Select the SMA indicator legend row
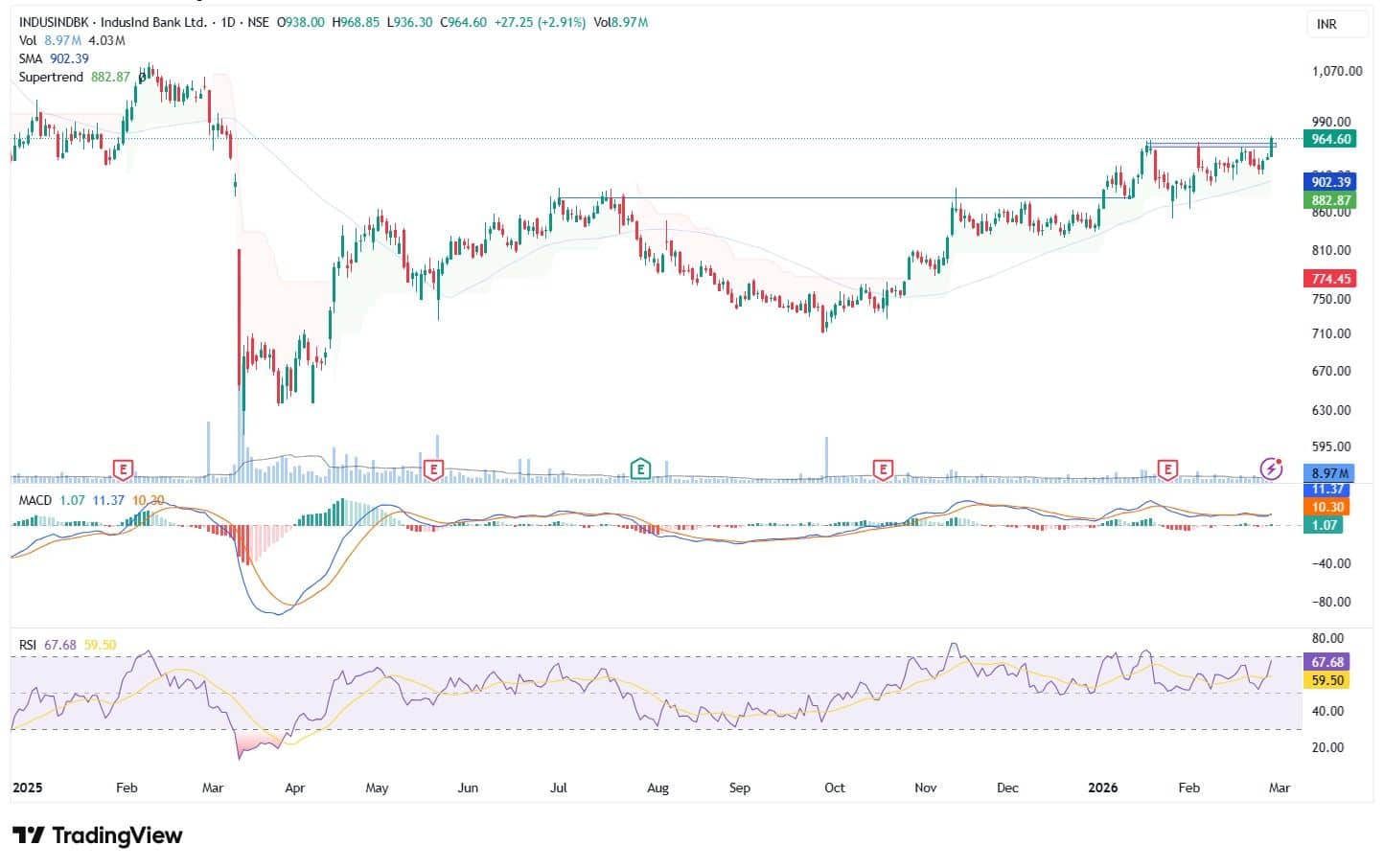Image resolution: width=1384 pixels, height=868 pixels. pos(54,58)
